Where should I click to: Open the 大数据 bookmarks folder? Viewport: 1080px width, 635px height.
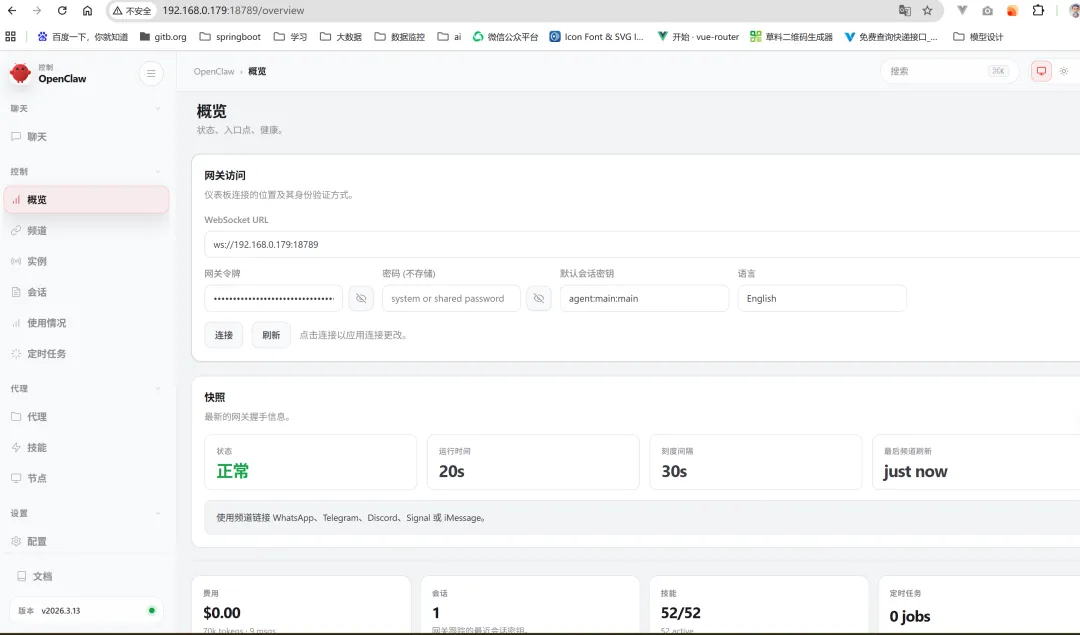coord(341,37)
